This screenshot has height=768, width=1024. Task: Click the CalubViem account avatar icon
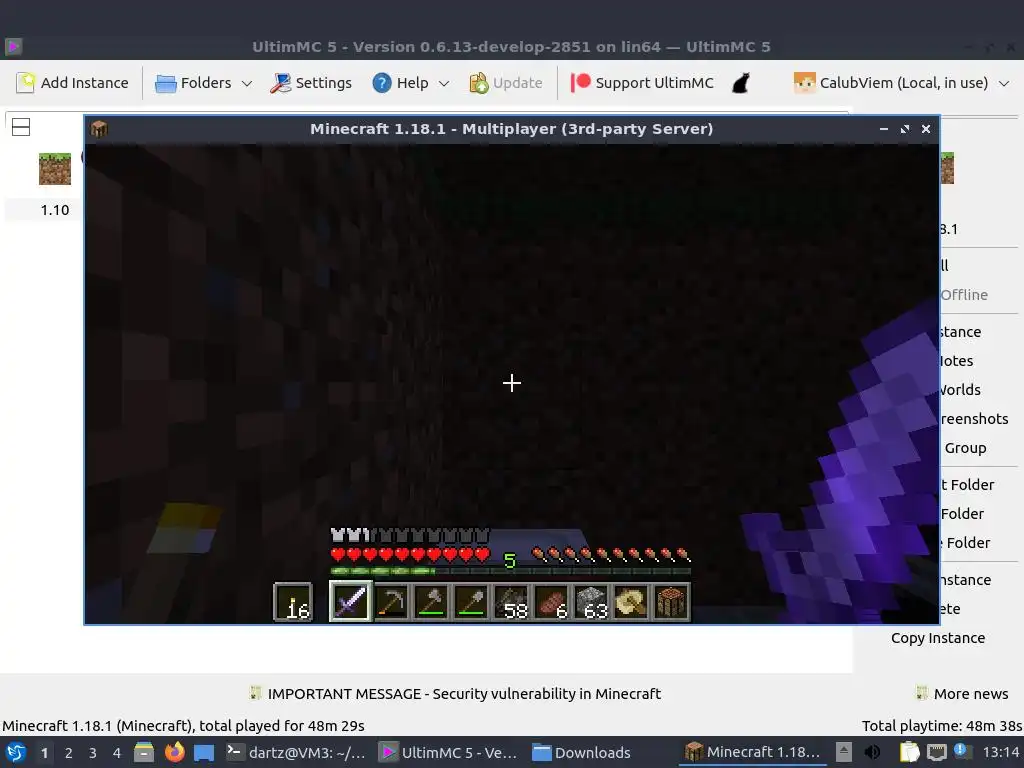tap(804, 83)
